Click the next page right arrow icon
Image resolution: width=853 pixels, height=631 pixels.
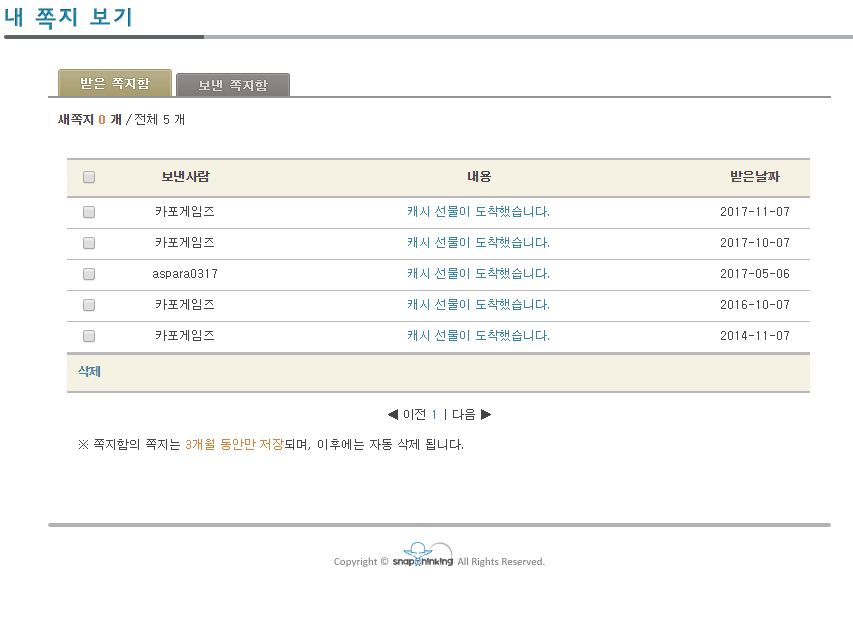point(486,415)
